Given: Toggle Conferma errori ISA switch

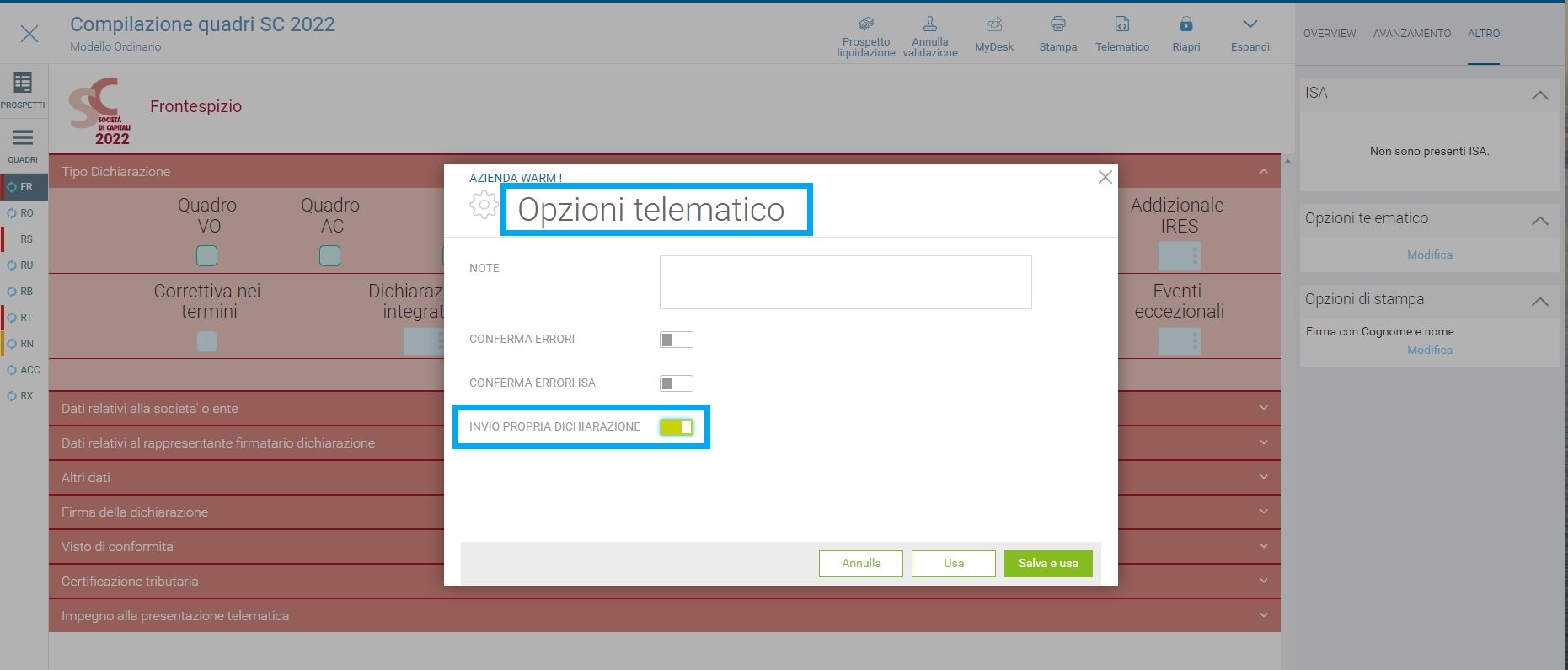Looking at the screenshot, I should 676,383.
